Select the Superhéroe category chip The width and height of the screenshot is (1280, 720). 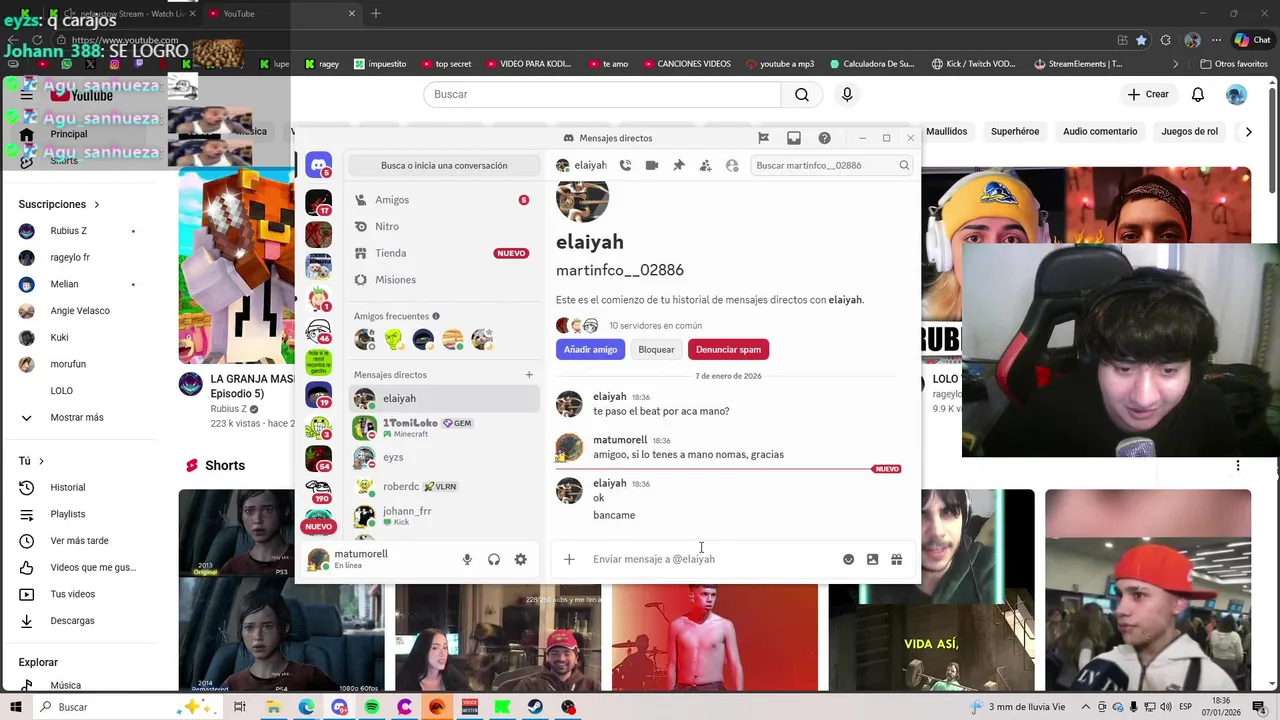tap(1015, 131)
